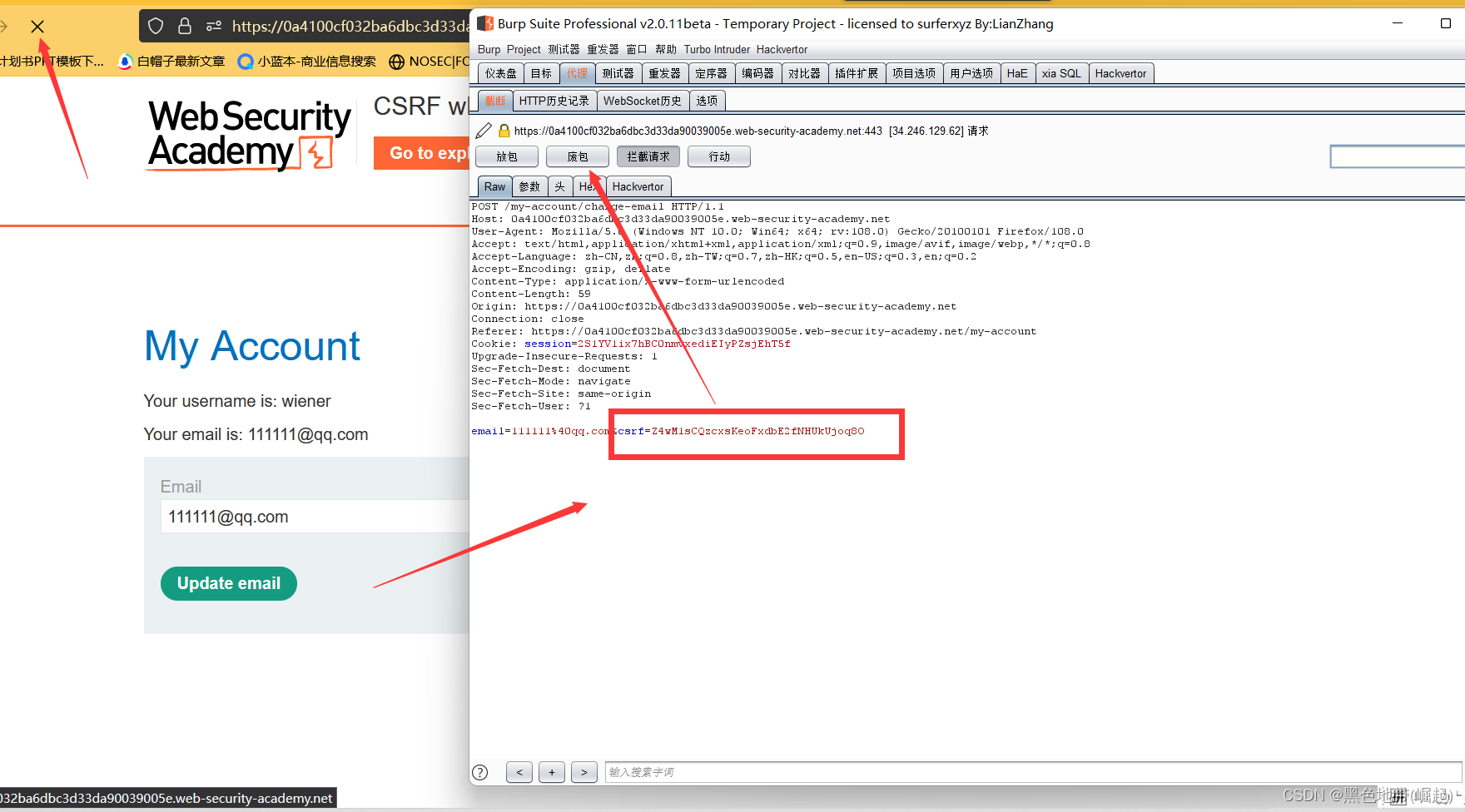
Task: Select the 代理 tab
Action: pos(577,73)
